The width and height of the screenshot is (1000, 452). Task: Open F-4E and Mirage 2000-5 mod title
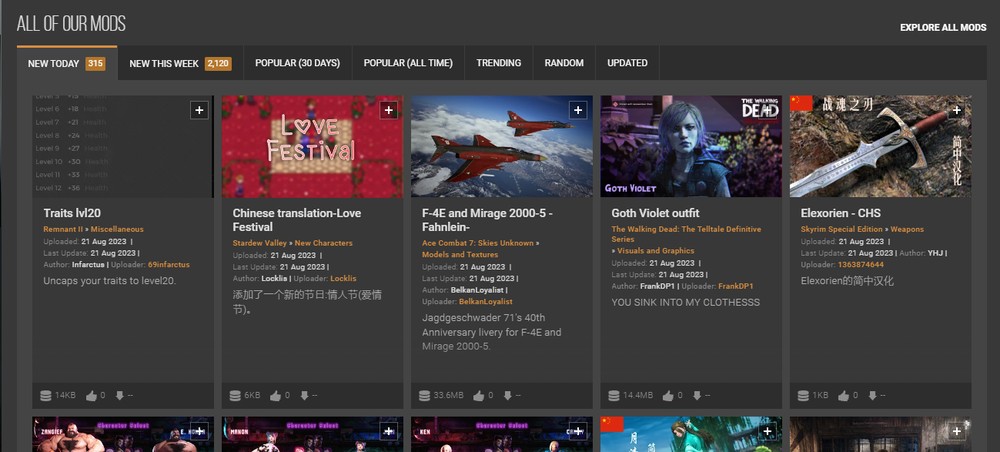click(487, 220)
